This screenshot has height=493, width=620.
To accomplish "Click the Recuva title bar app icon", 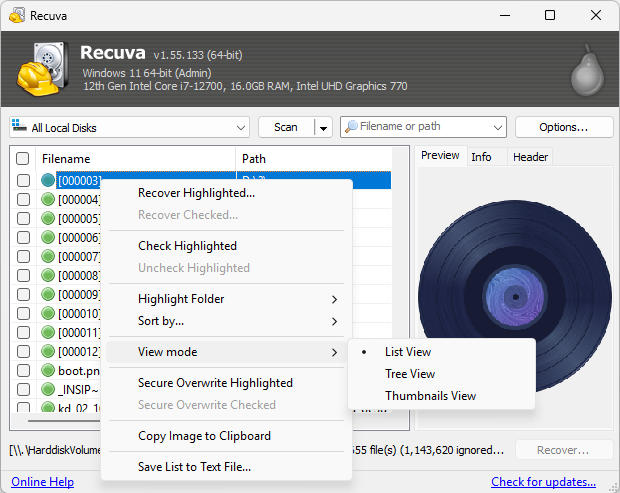I will click(x=17, y=15).
